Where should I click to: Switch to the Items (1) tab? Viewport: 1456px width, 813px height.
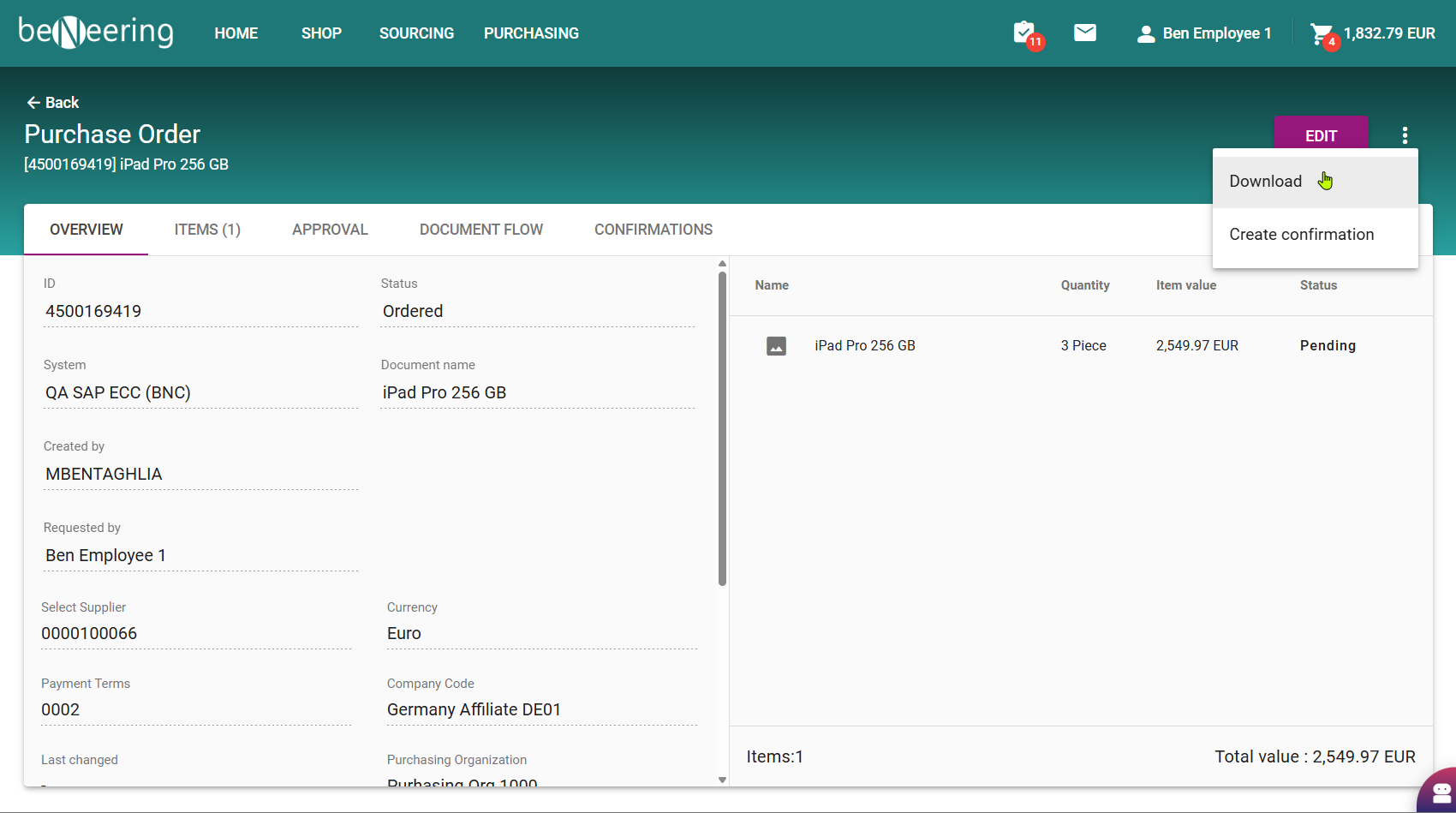pos(207,230)
